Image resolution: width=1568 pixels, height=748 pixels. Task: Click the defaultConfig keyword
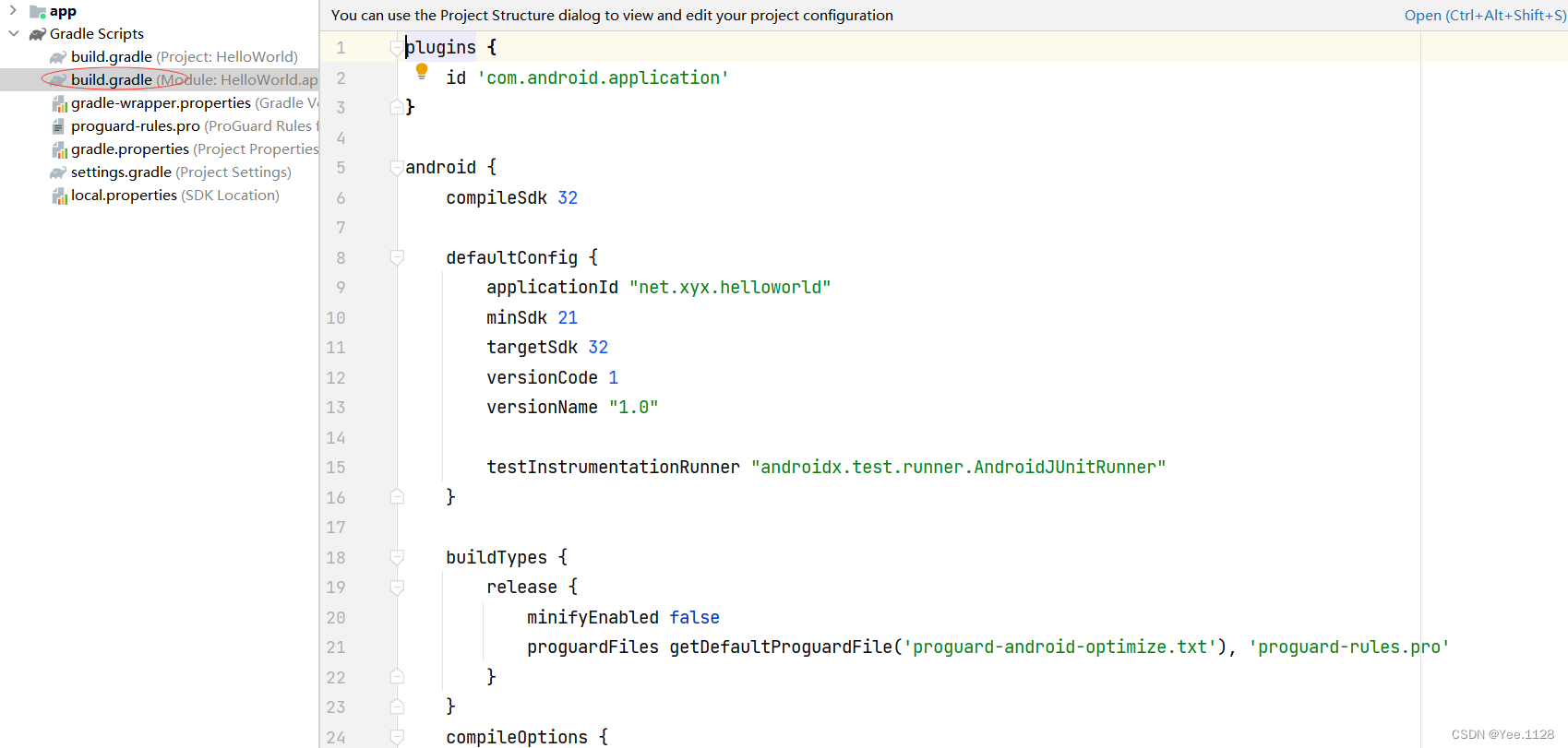pyautogui.click(x=512, y=258)
